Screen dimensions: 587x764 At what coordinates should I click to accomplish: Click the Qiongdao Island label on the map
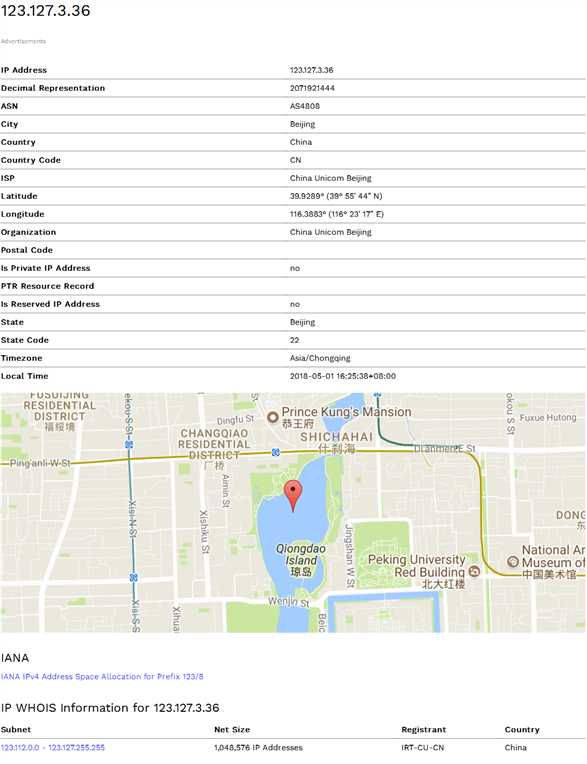coord(301,560)
